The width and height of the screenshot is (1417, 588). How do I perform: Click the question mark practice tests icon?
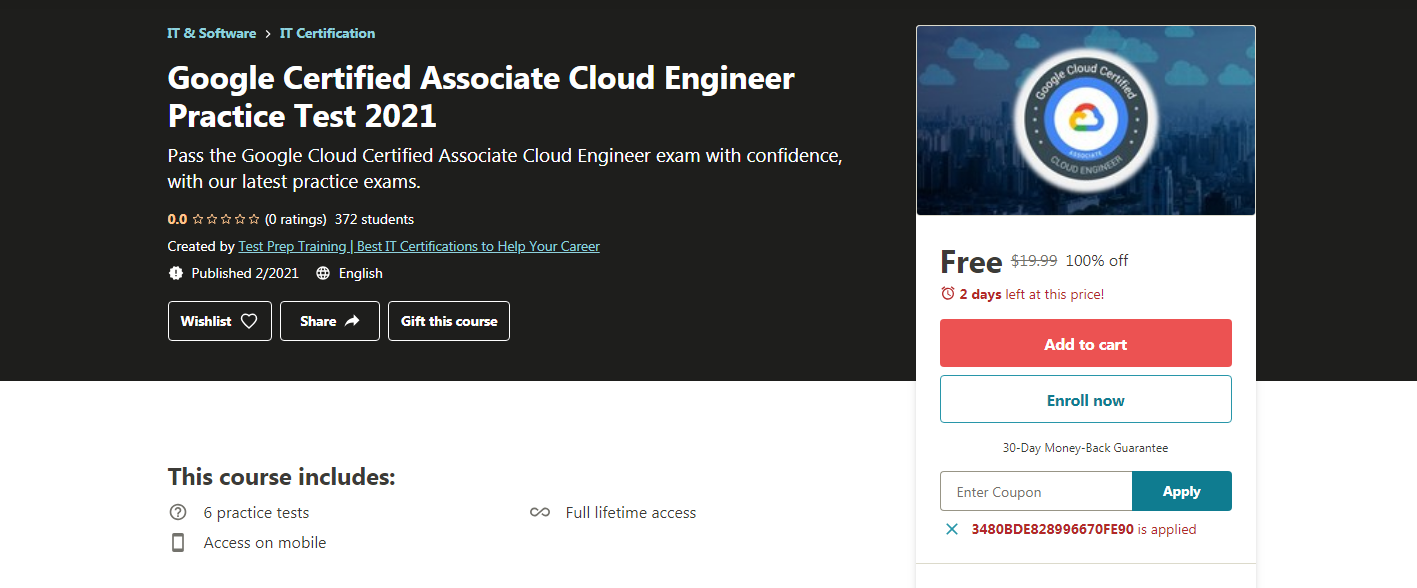[x=178, y=512]
